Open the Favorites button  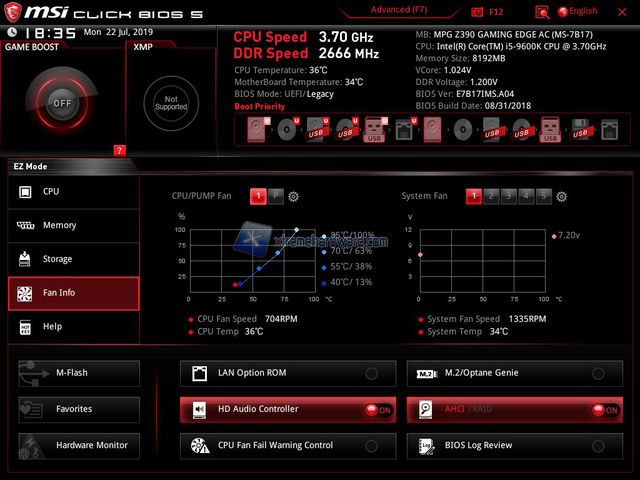(x=79, y=409)
